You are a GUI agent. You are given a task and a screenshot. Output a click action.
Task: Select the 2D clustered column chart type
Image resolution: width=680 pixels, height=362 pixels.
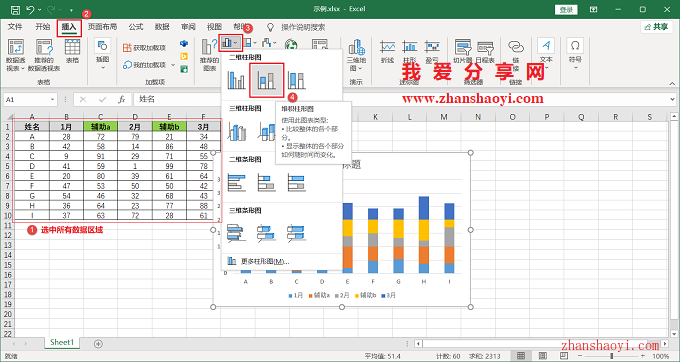coord(236,81)
